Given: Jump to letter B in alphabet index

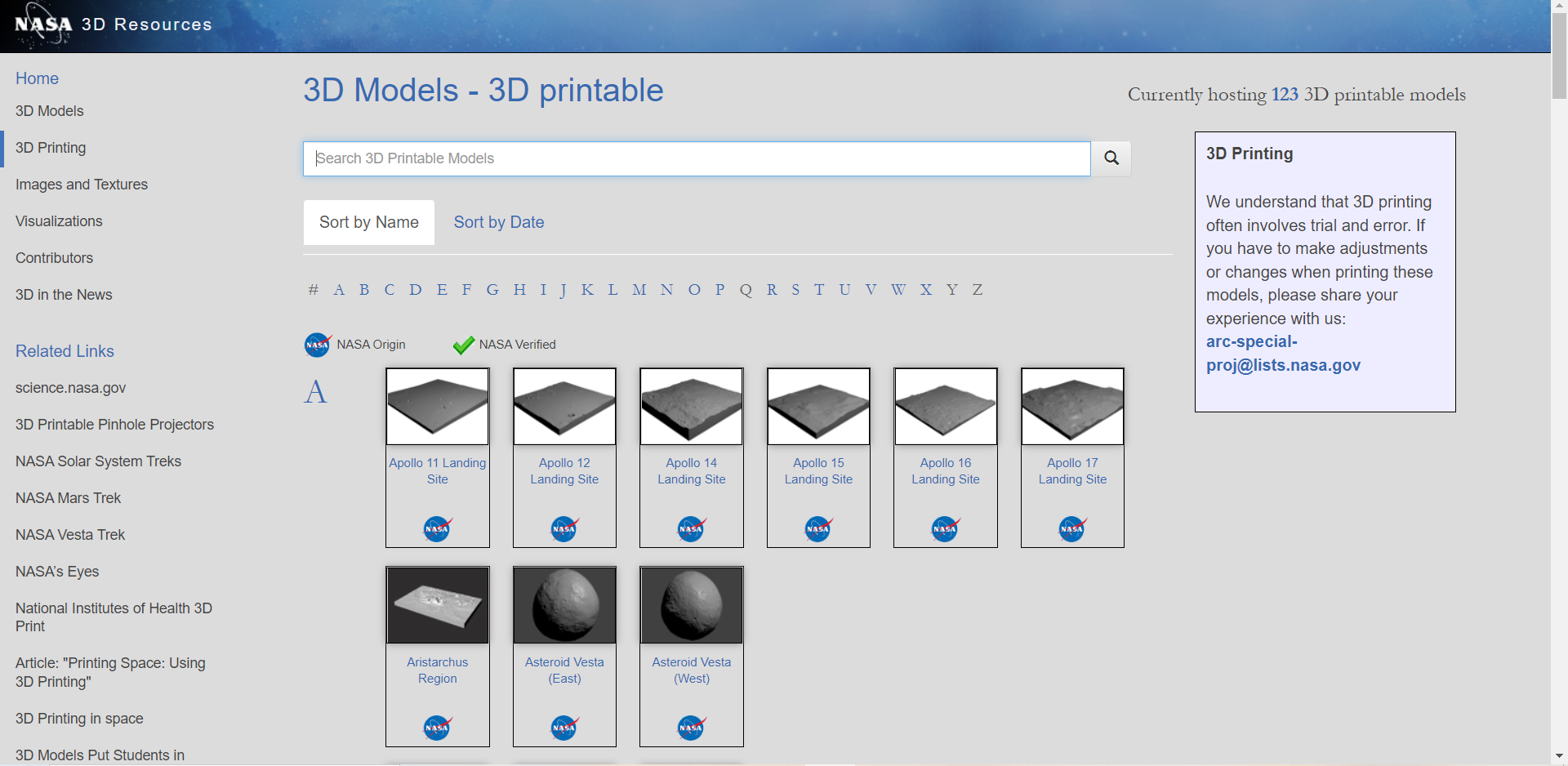Looking at the screenshot, I should pyautogui.click(x=364, y=290).
